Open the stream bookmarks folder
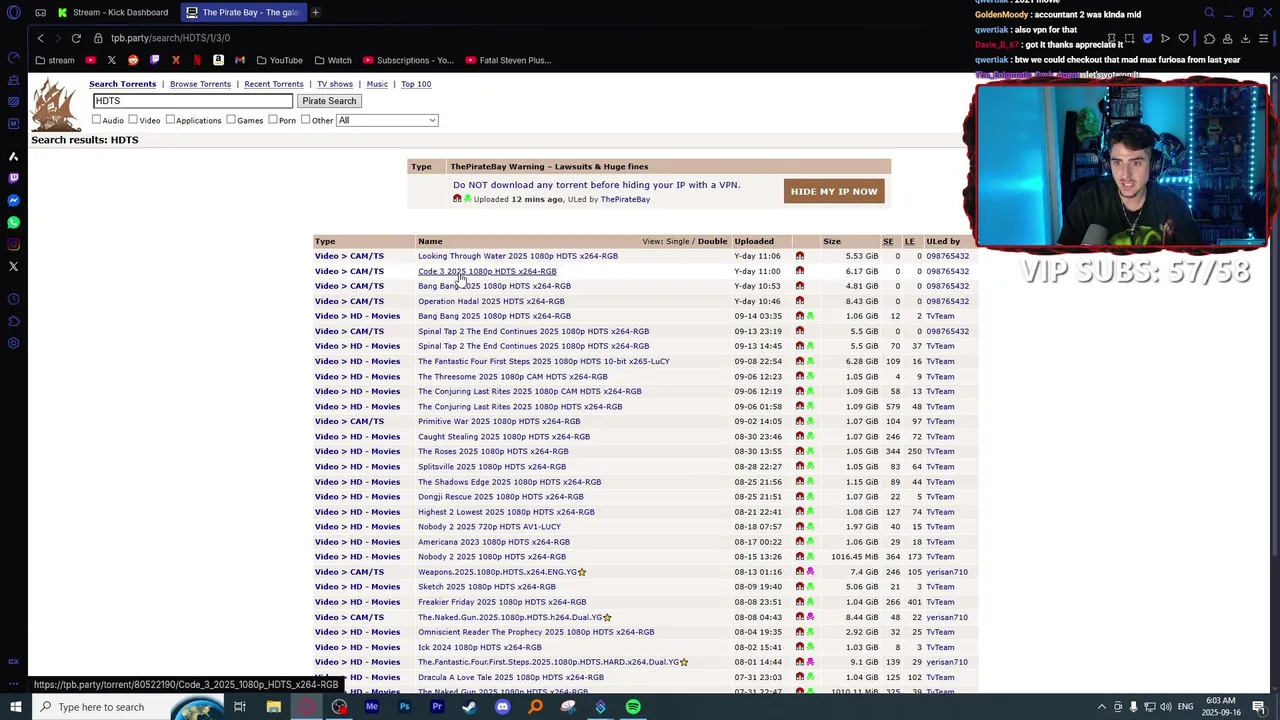The image size is (1280, 720). (54, 60)
